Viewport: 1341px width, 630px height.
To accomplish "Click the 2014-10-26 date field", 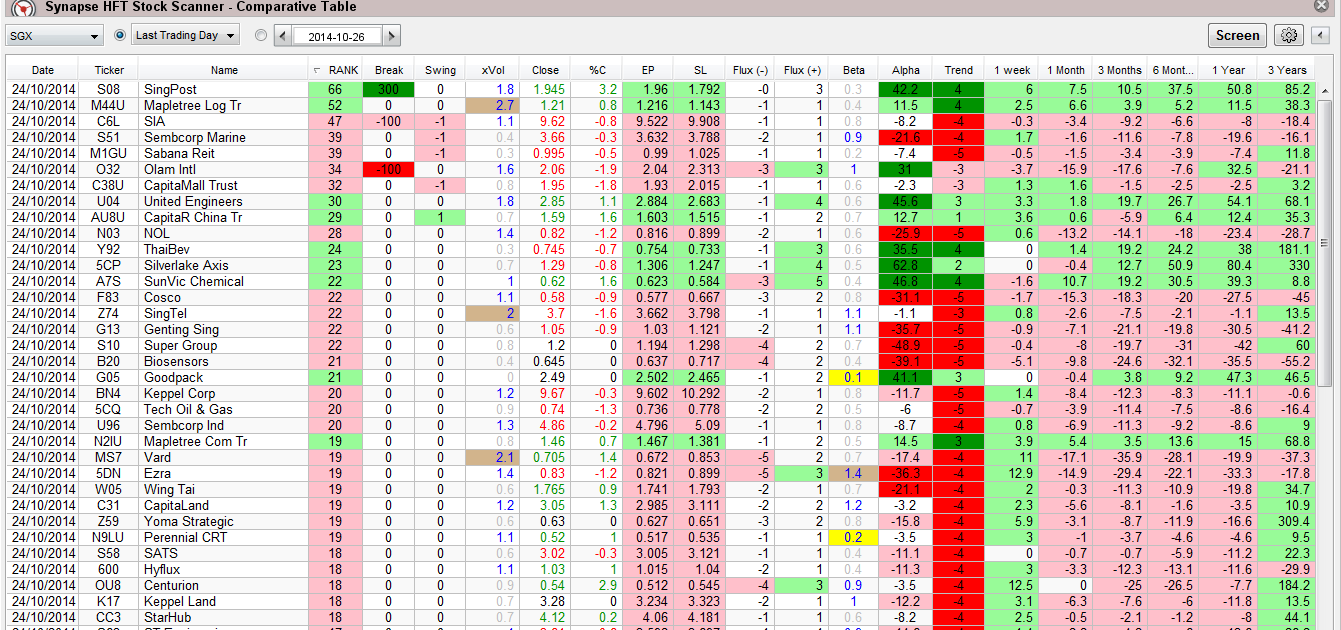I will click(x=337, y=36).
